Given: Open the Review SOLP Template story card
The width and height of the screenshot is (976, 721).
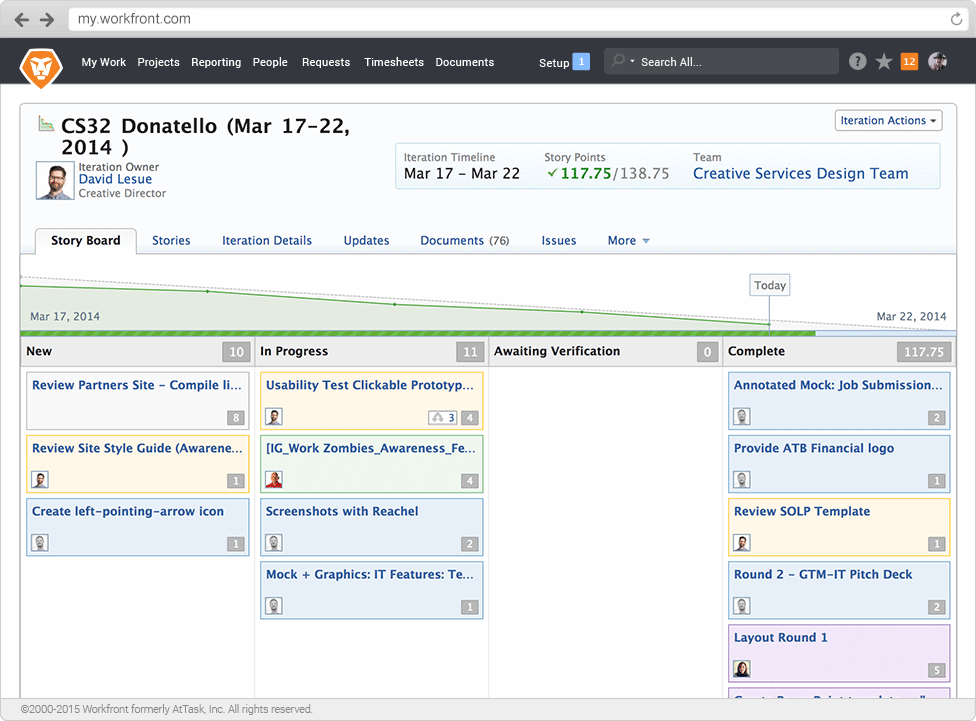Looking at the screenshot, I should (x=801, y=512).
